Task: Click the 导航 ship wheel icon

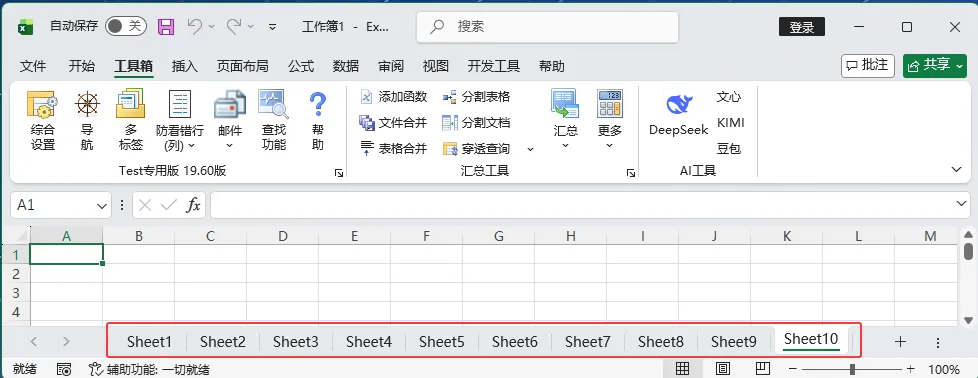Action: click(87, 104)
